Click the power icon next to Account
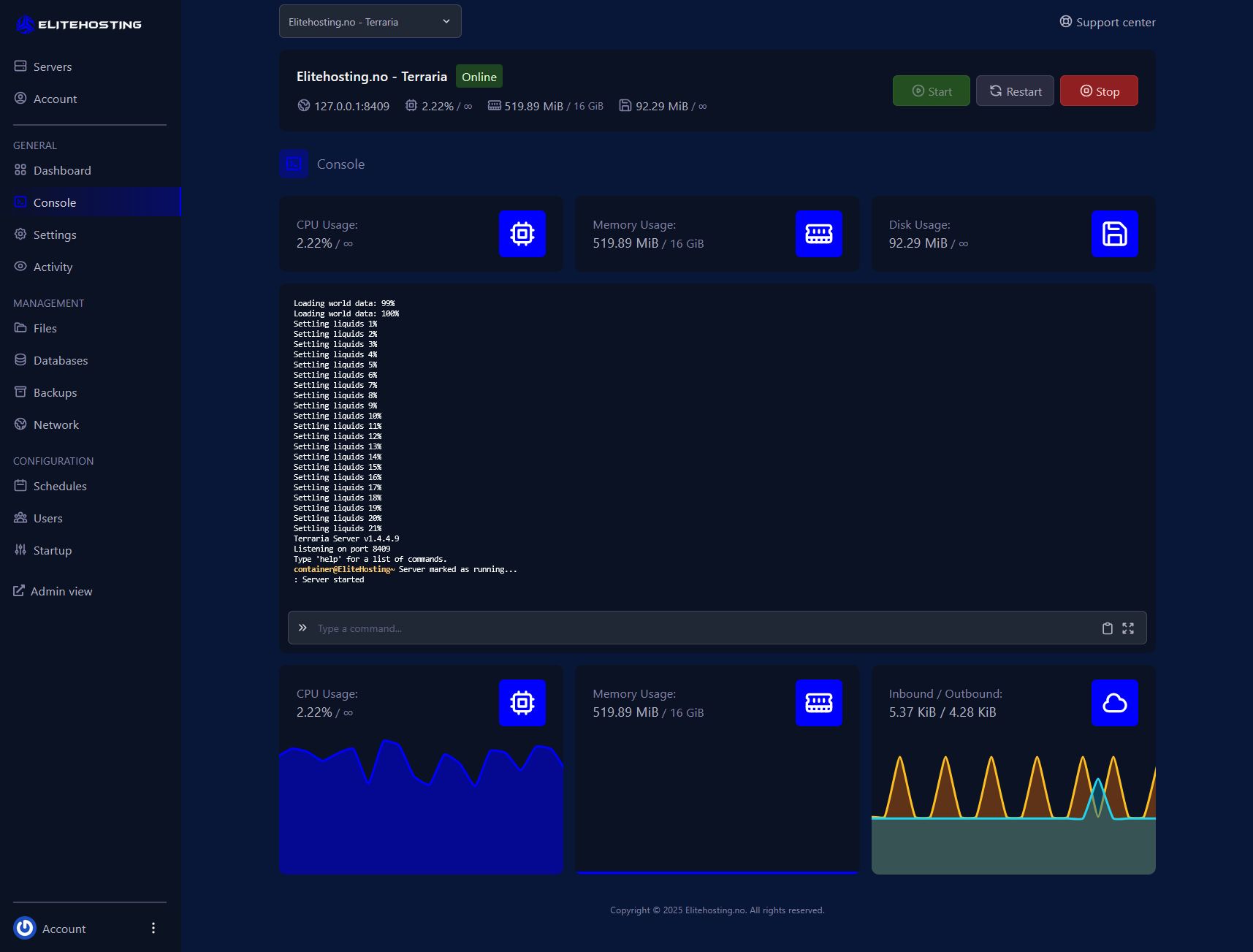The height and width of the screenshot is (952, 1253). coord(24,928)
